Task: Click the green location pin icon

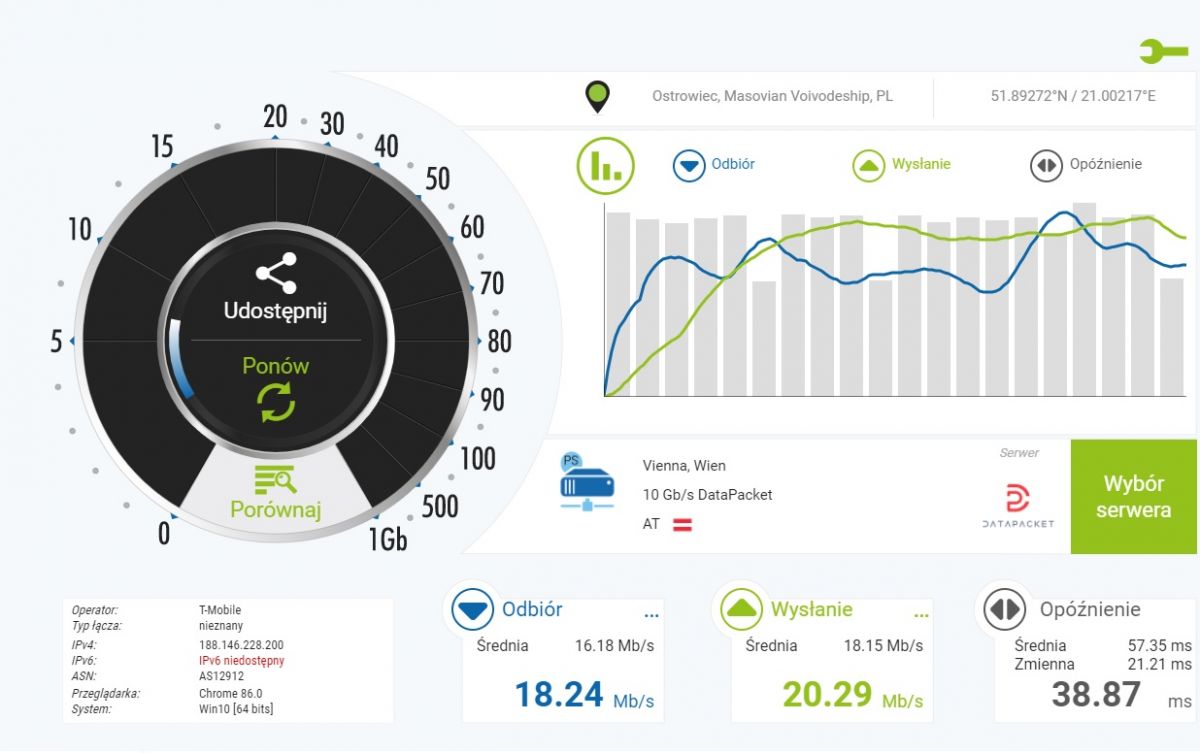Action: click(x=597, y=98)
